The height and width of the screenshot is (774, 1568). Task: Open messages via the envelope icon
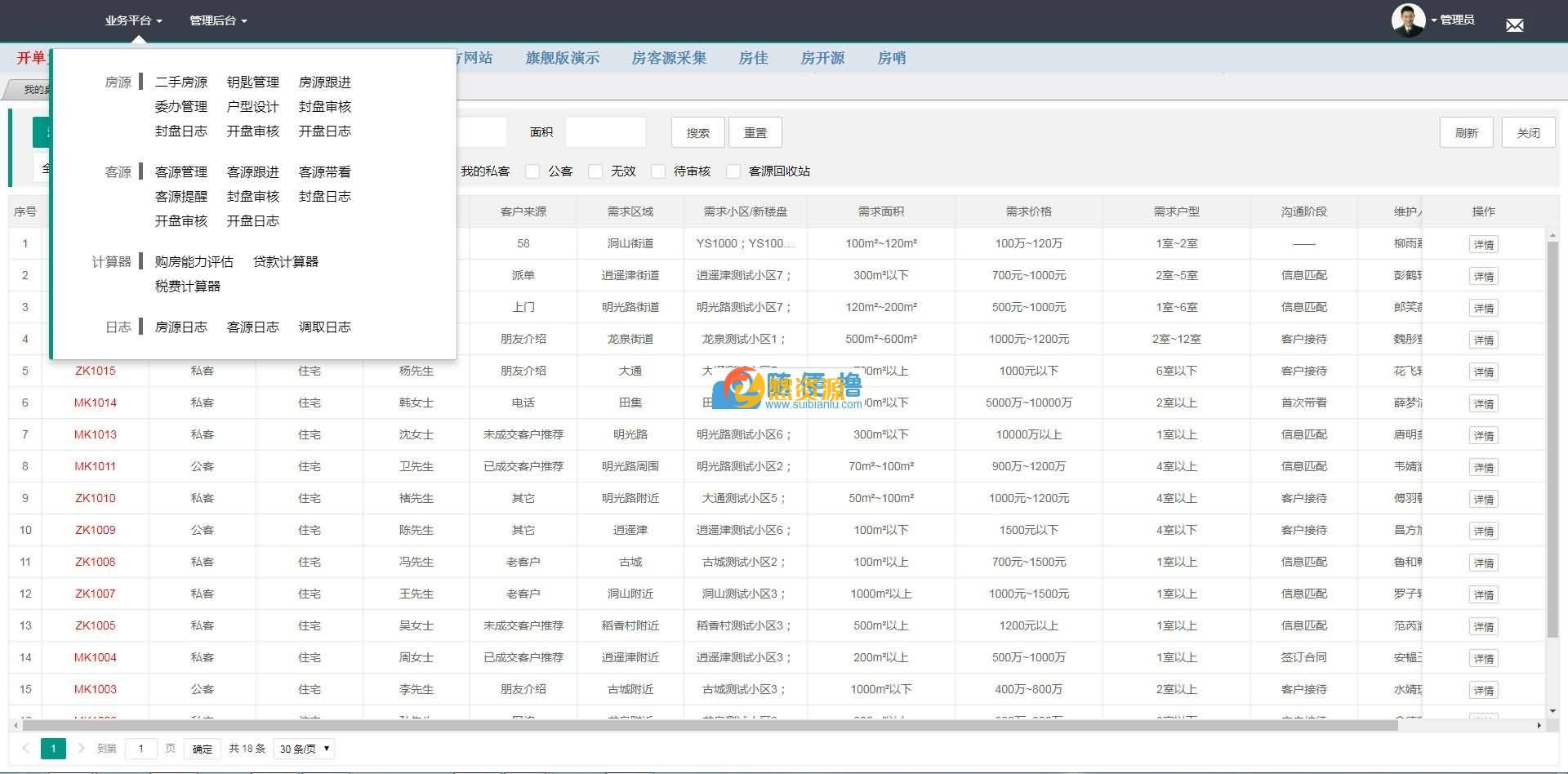click(1515, 24)
